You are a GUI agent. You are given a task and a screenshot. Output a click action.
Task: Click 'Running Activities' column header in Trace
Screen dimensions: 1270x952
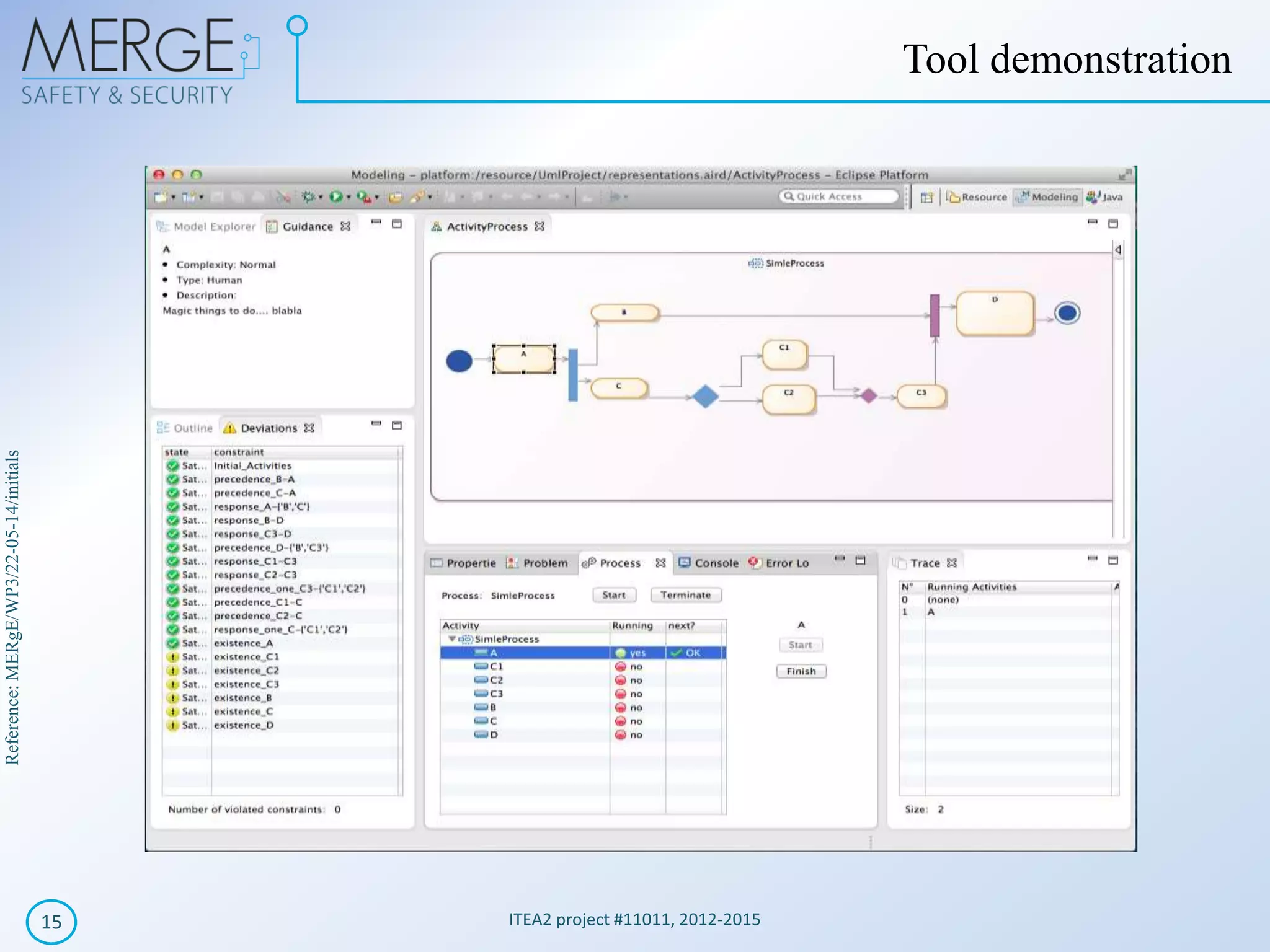point(1018,586)
